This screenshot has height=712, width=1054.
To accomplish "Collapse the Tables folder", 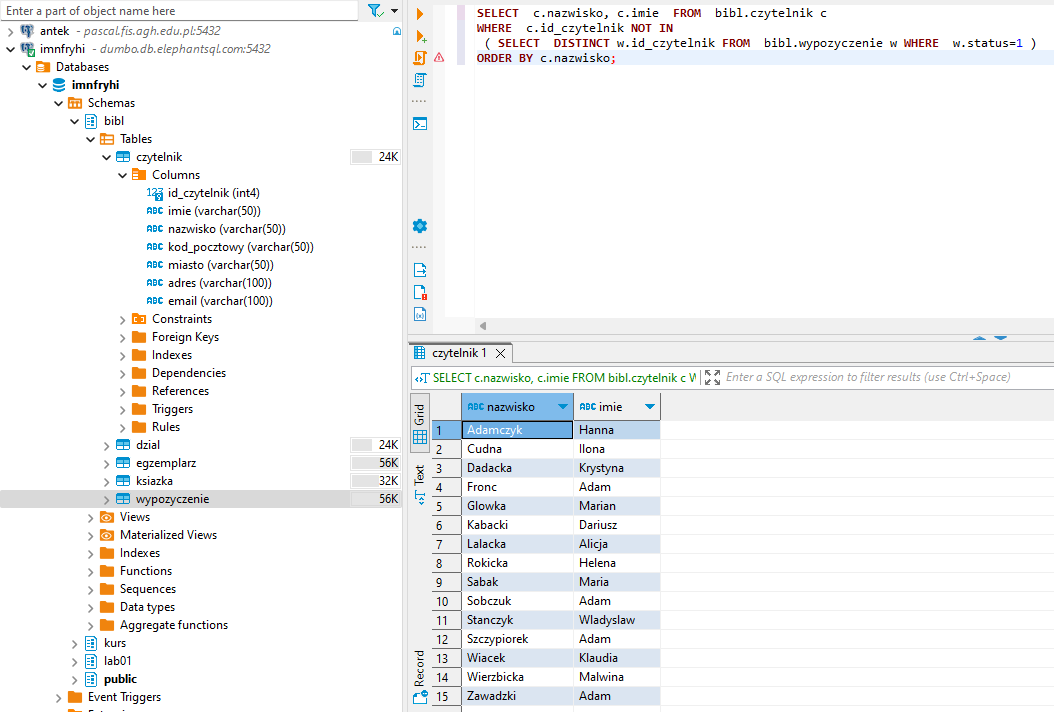I will [x=91, y=139].
